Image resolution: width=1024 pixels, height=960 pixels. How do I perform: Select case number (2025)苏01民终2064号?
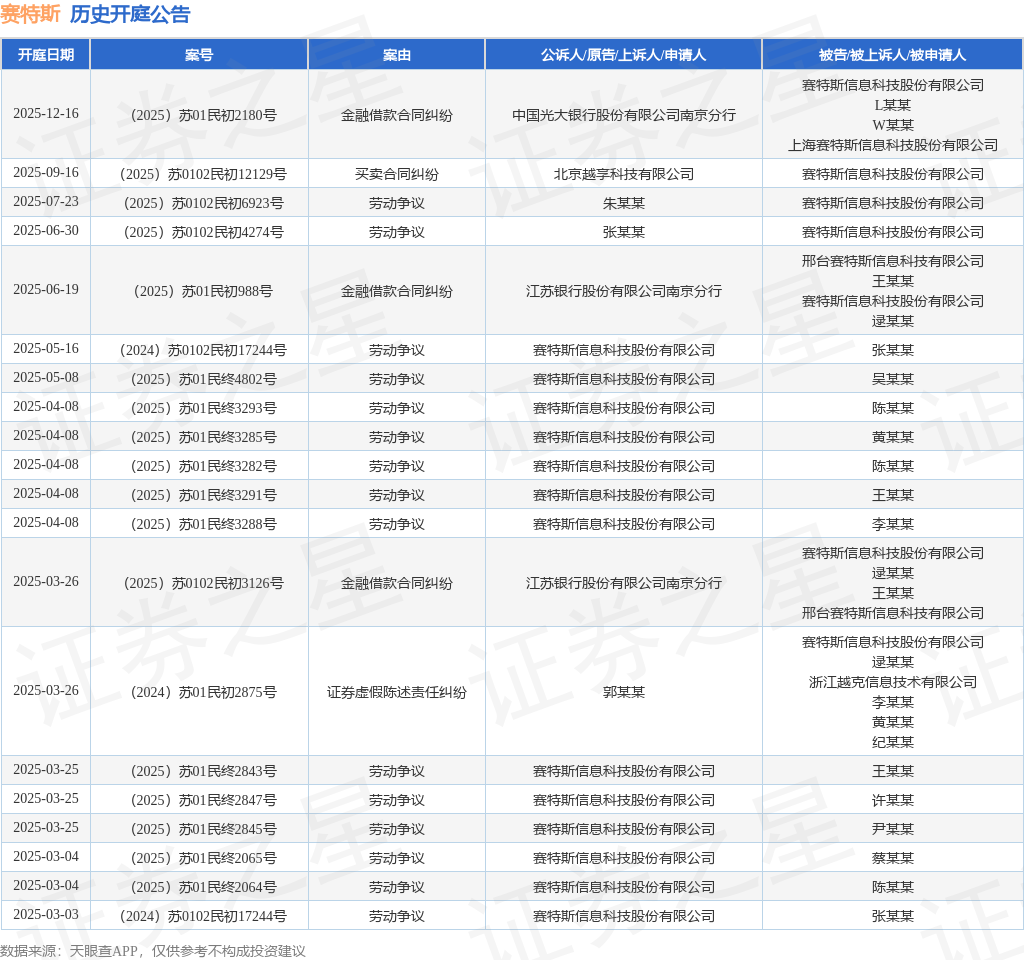(x=204, y=887)
